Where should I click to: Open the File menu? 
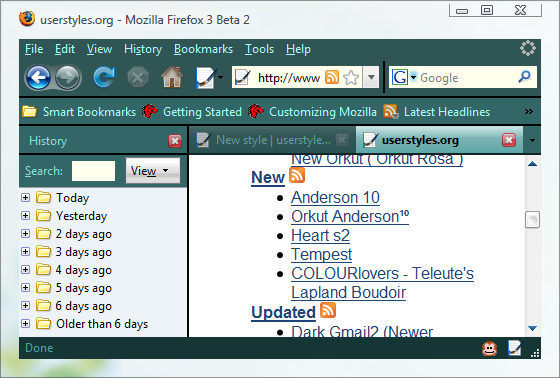coord(34,49)
